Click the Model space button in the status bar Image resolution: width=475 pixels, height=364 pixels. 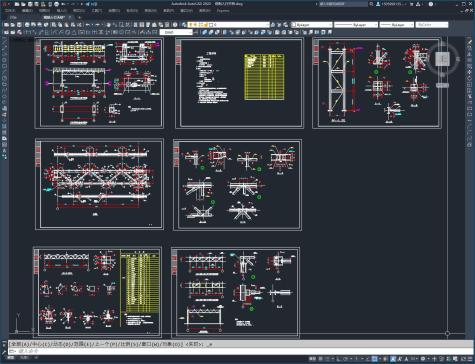tap(313, 359)
